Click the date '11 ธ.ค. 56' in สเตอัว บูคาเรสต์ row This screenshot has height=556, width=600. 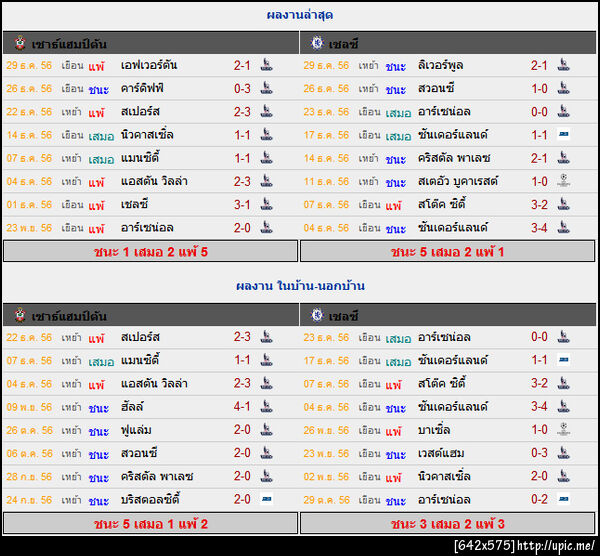326,182
